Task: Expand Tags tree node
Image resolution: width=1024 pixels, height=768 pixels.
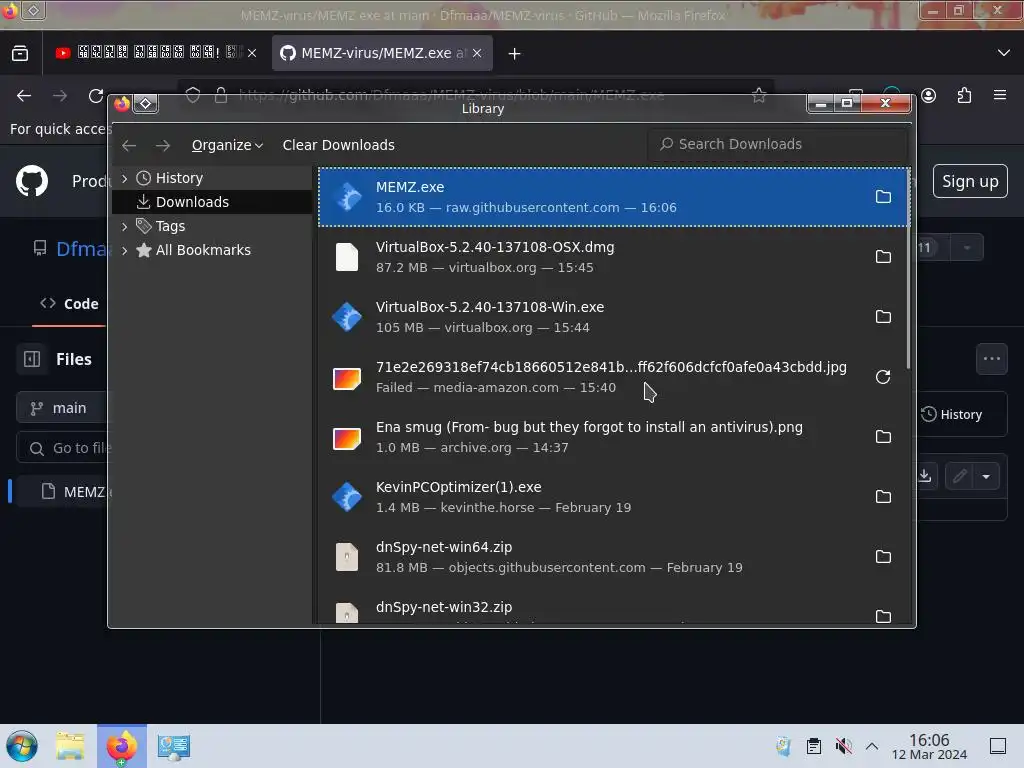Action: click(125, 226)
